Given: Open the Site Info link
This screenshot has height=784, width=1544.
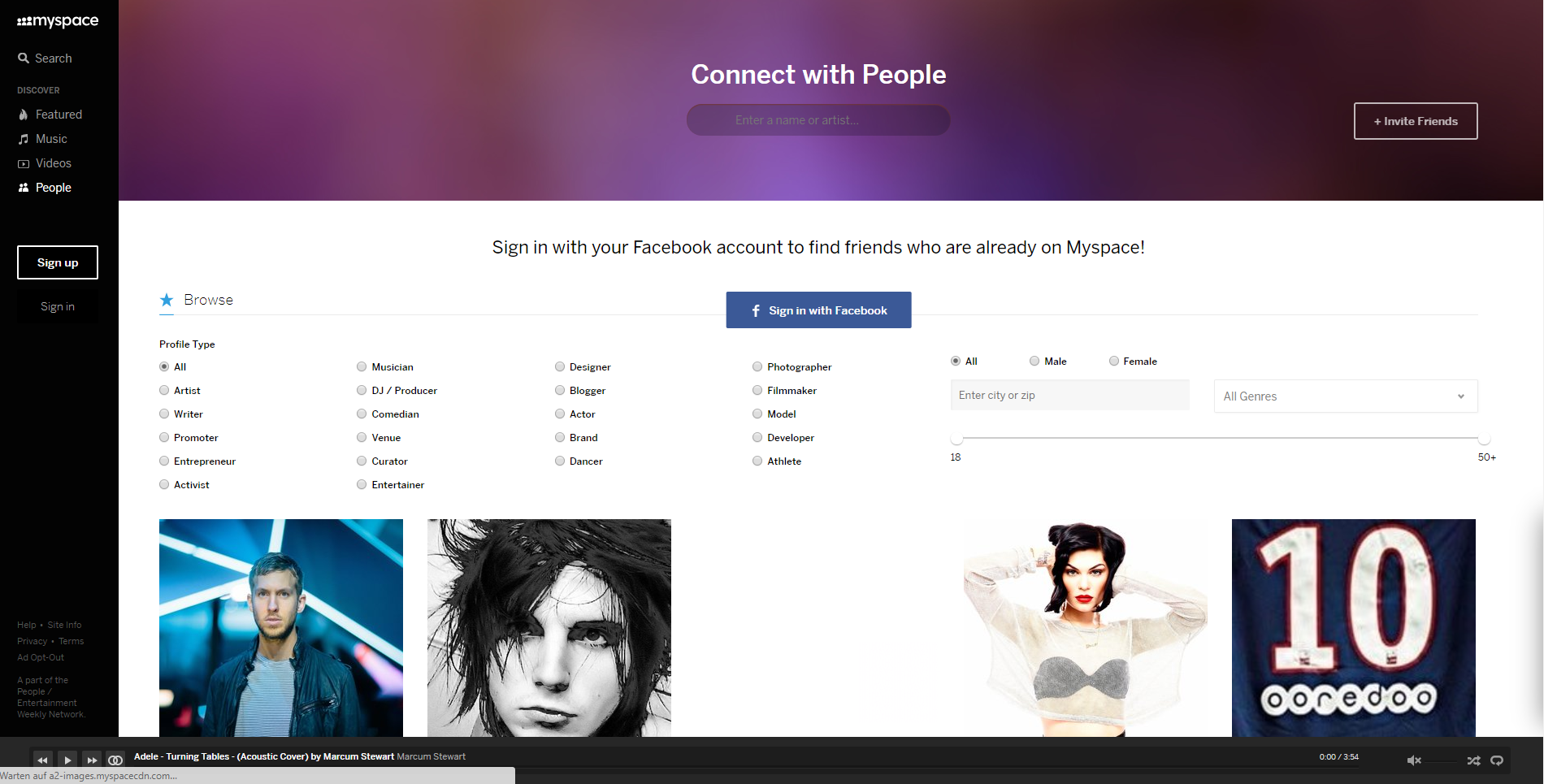Looking at the screenshot, I should point(64,625).
